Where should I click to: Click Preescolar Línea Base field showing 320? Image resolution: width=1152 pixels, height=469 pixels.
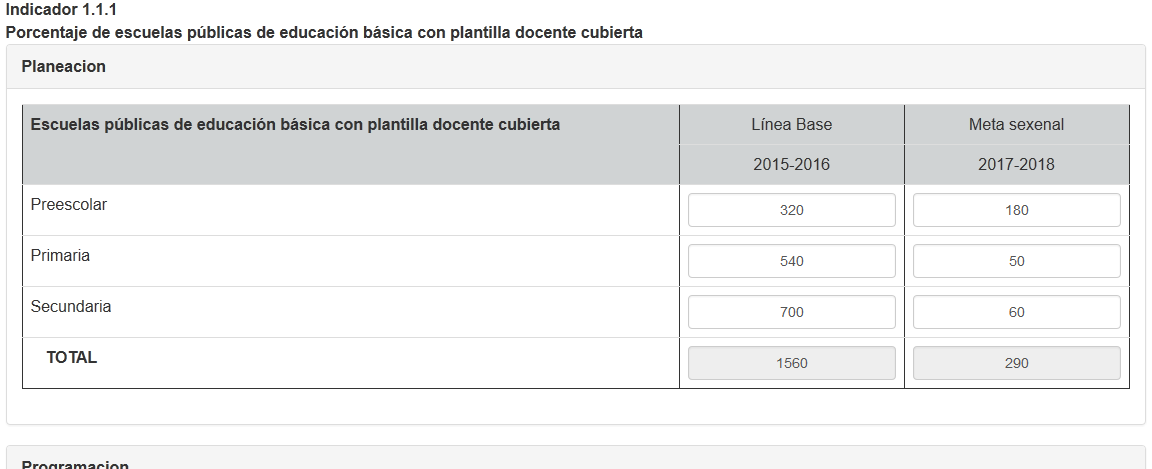click(x=791, y=210)
